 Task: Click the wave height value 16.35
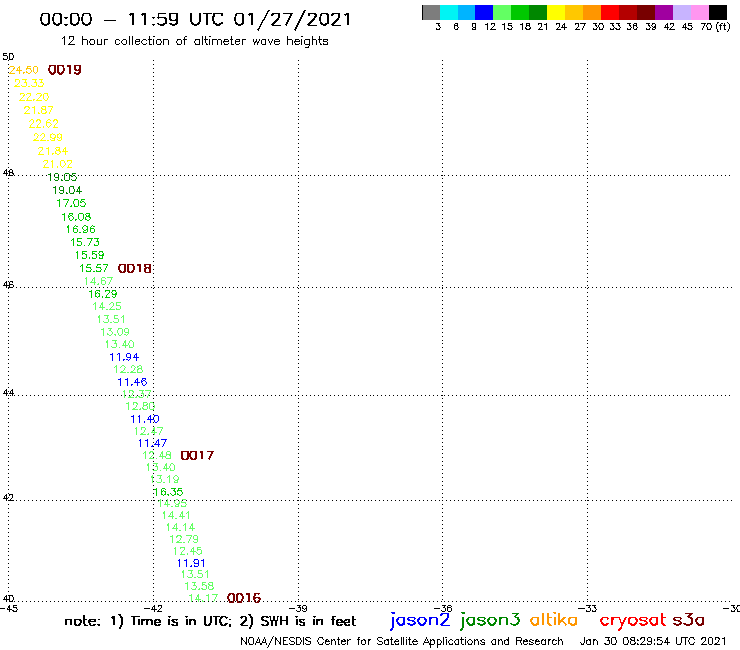[x=168, y=492]
